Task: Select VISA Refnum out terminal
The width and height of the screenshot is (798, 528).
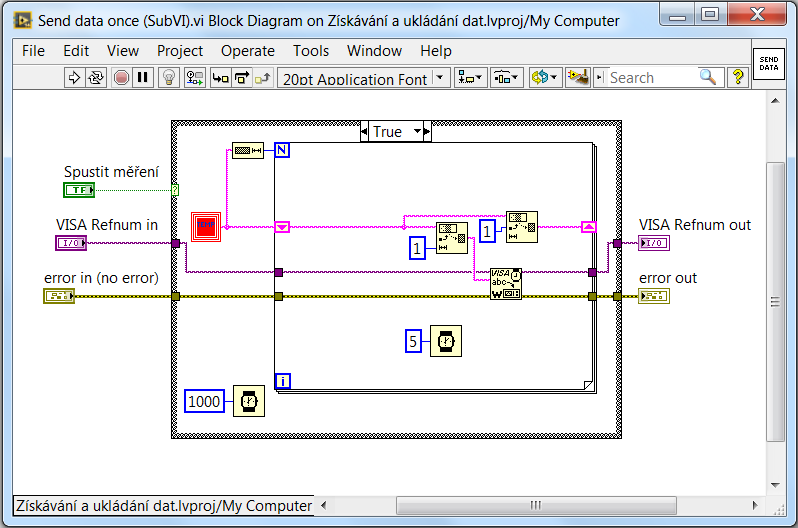Action: [654, 243]
